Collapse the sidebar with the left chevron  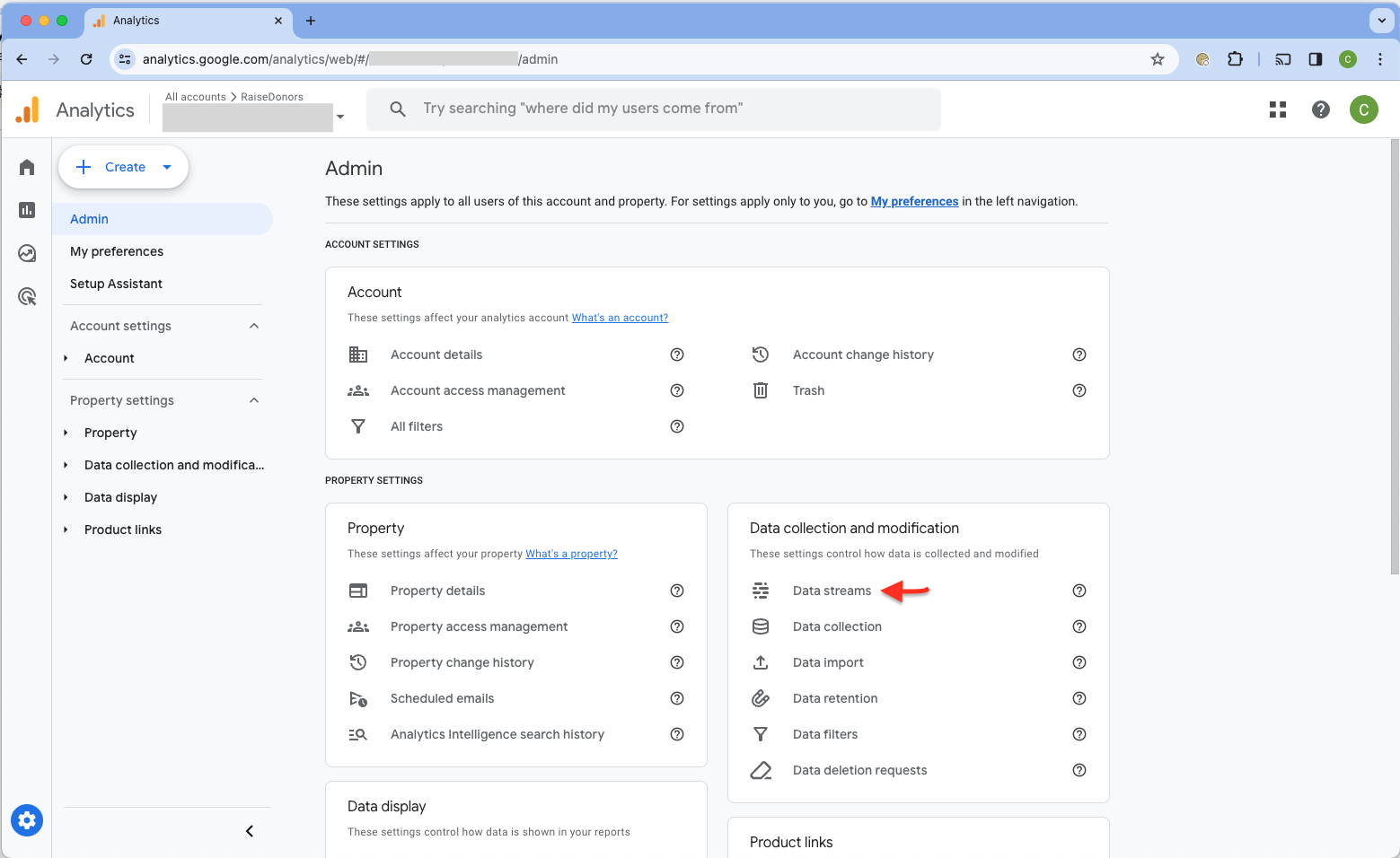[x=249, y=831]
